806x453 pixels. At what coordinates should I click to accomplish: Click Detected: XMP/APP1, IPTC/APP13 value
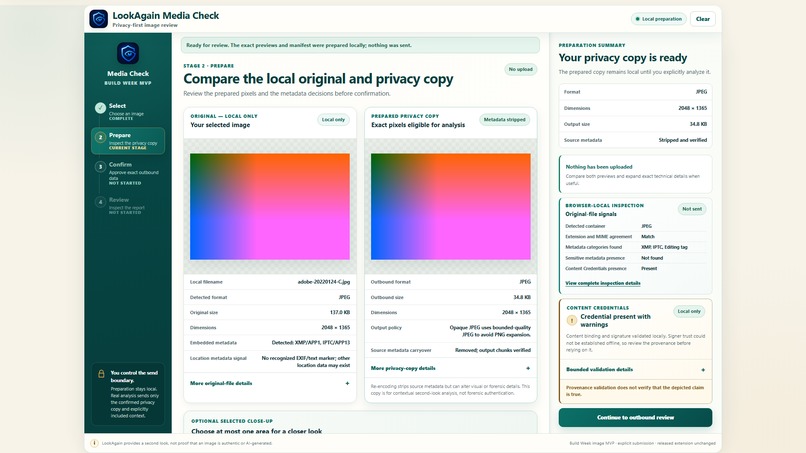click(310, 343)
